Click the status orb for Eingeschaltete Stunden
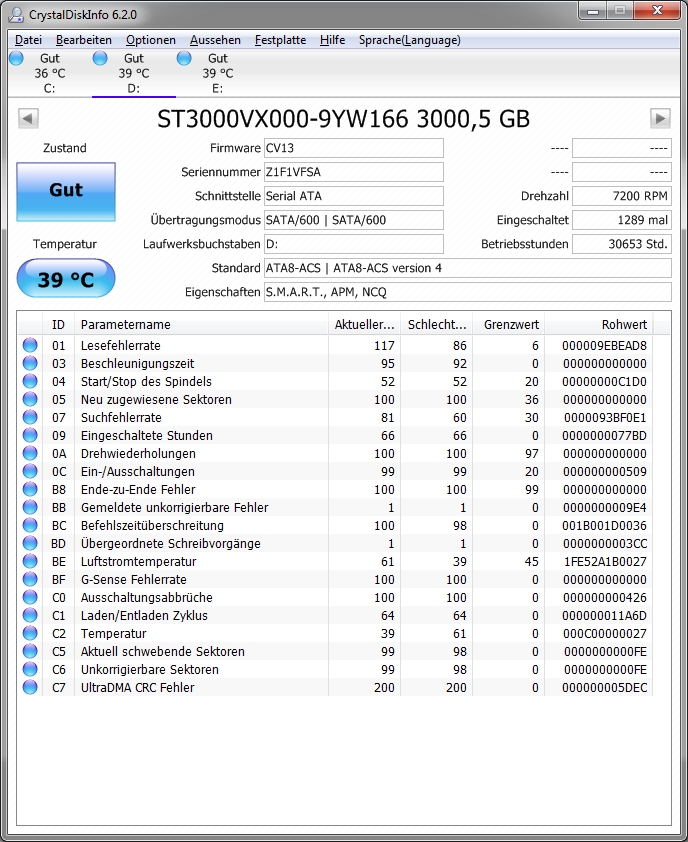 click(30, 435)
